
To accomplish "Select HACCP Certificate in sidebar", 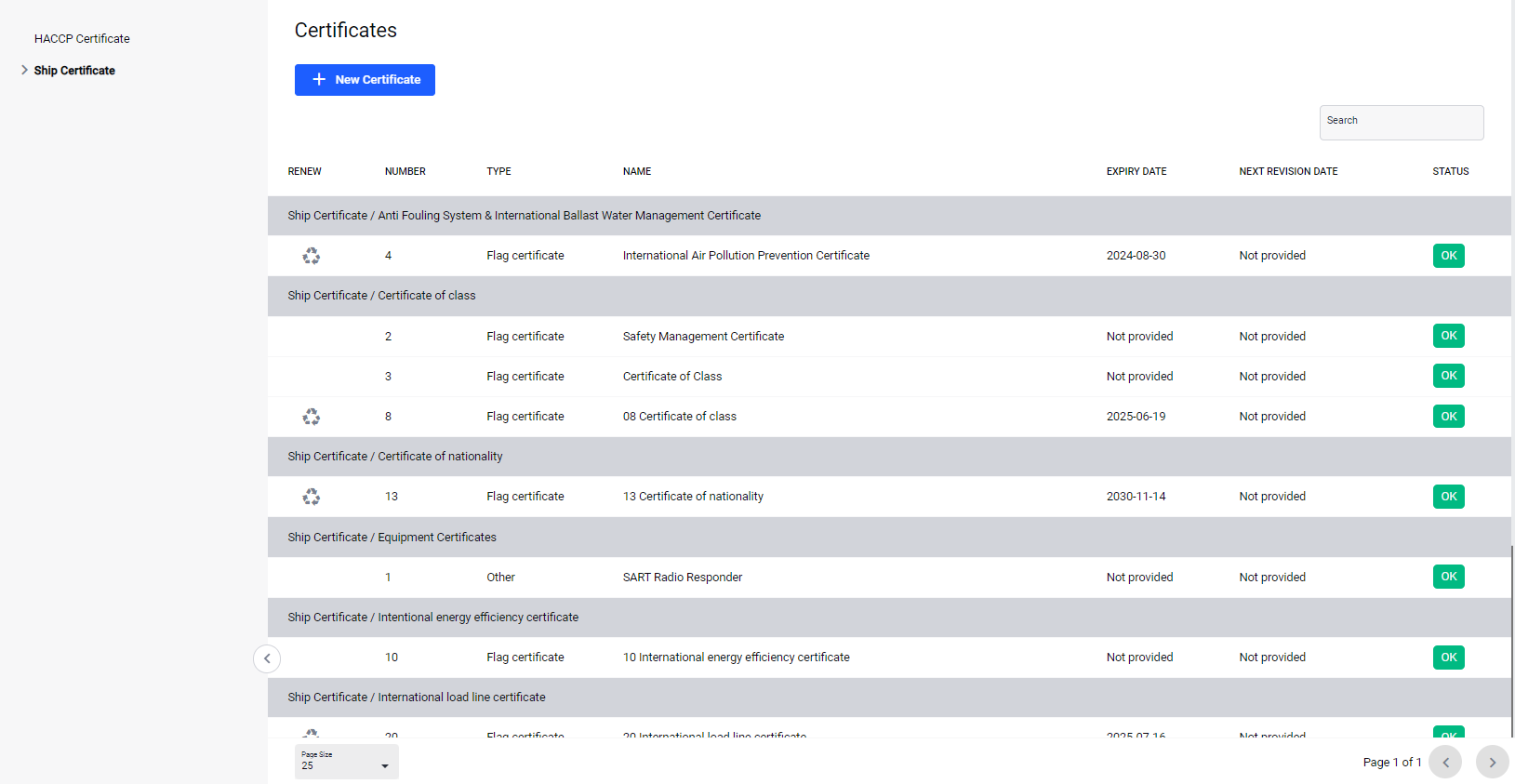I will pyautogui.click(x=82, y=39).
